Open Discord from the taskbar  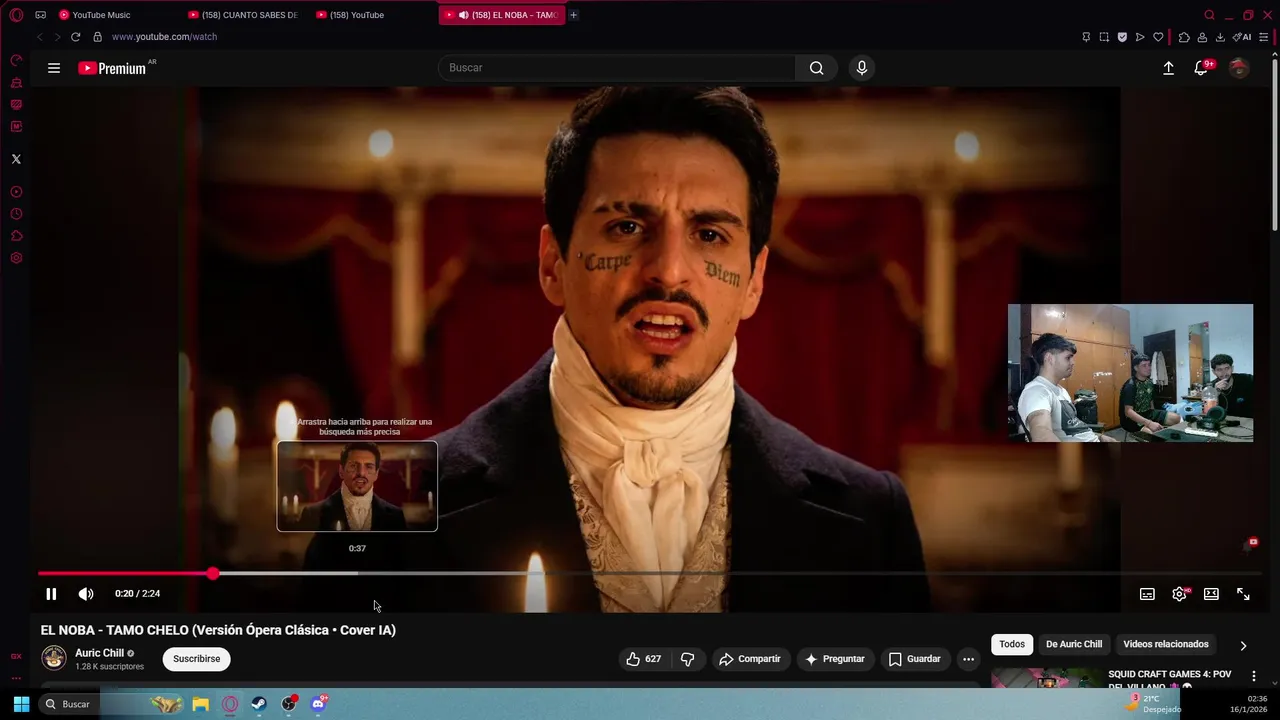[x=319, y=704]
